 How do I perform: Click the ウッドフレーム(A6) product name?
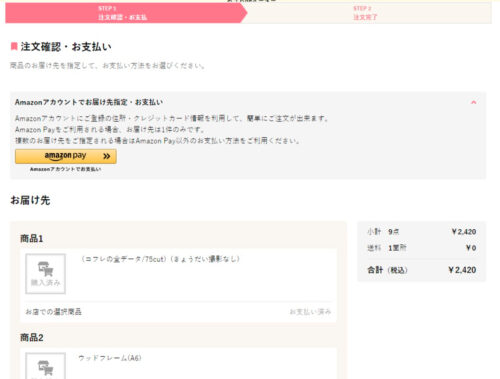110,358
